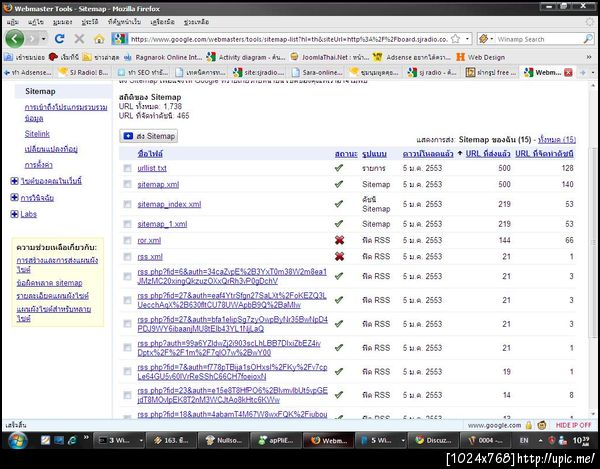
Task: Click the Windows Start orb
Action: [17, 441]
